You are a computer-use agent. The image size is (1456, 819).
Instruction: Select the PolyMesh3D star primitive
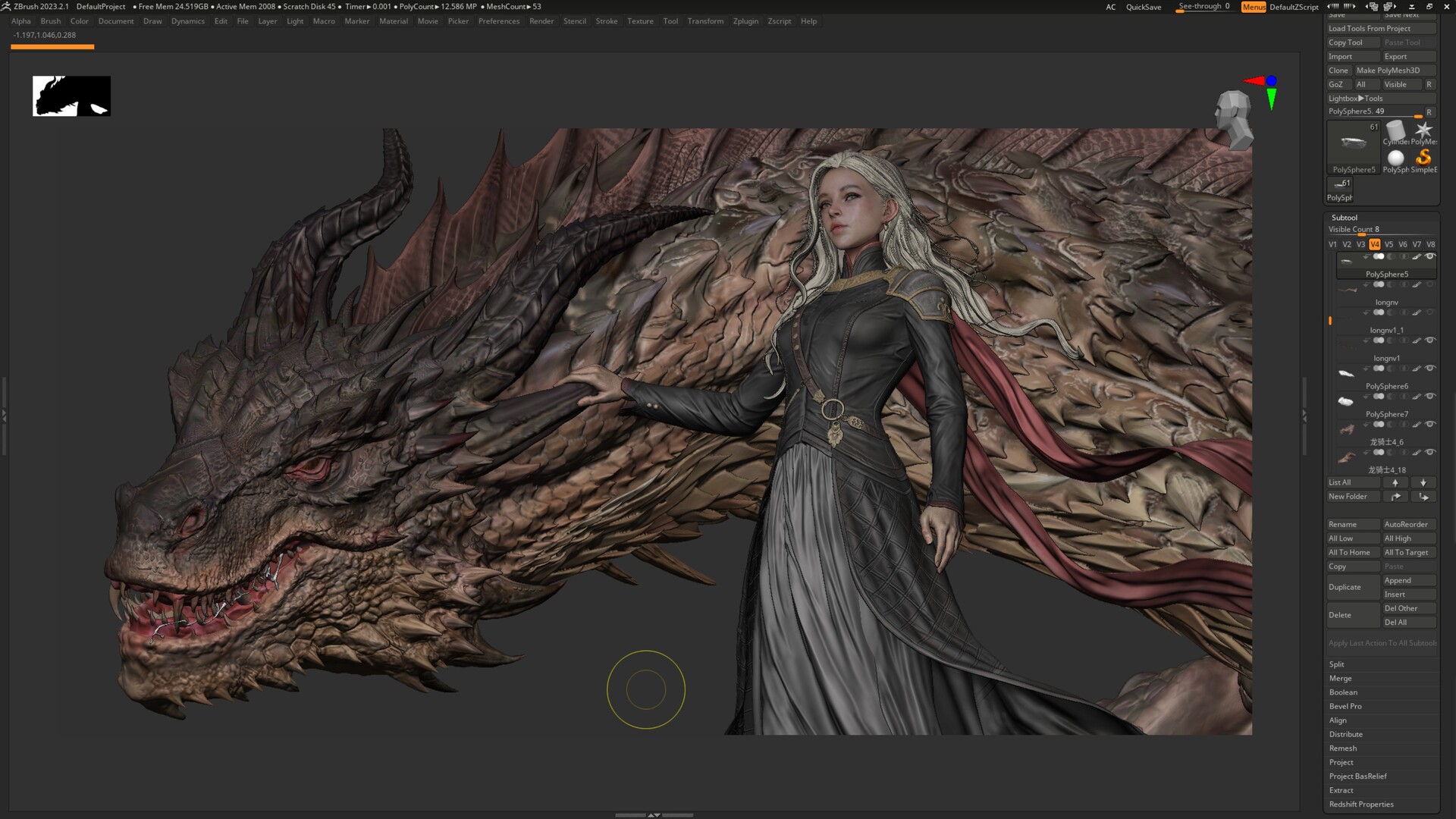(x=1424, y=129)
